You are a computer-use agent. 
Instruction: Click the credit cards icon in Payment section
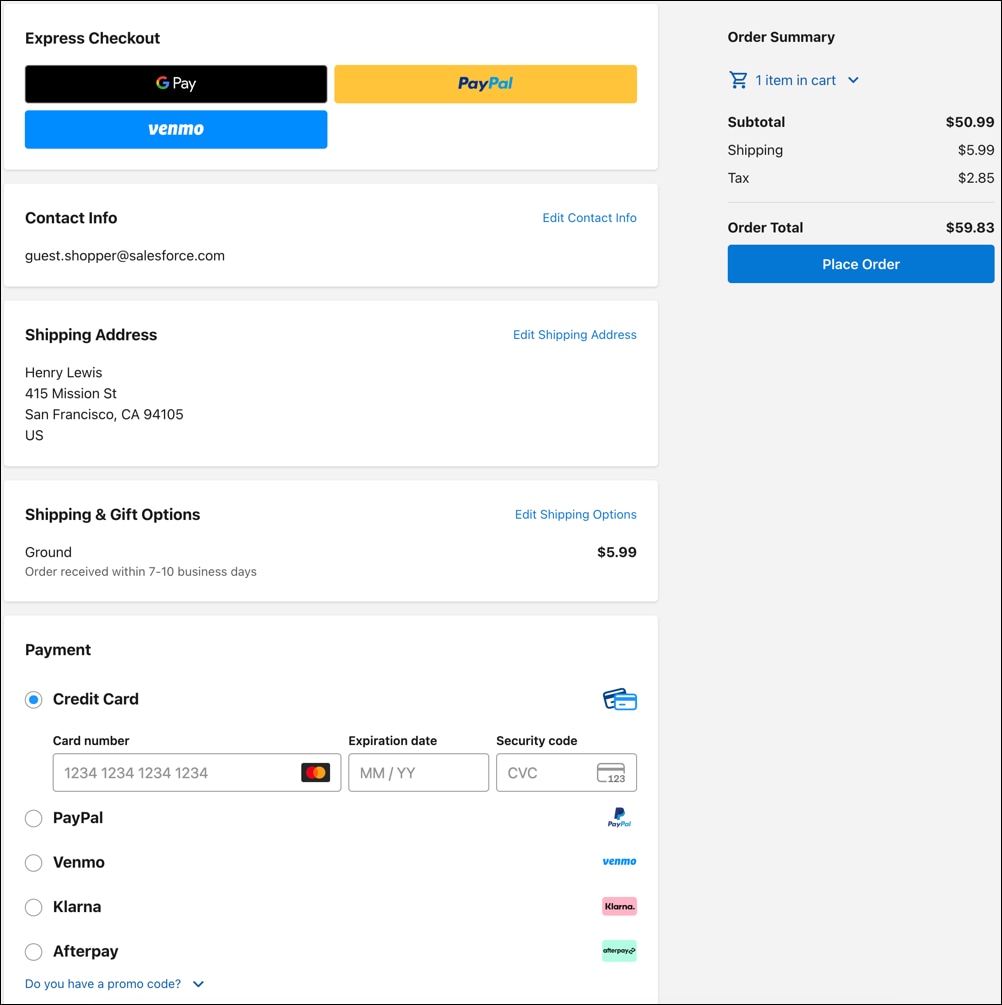[619, 699]
